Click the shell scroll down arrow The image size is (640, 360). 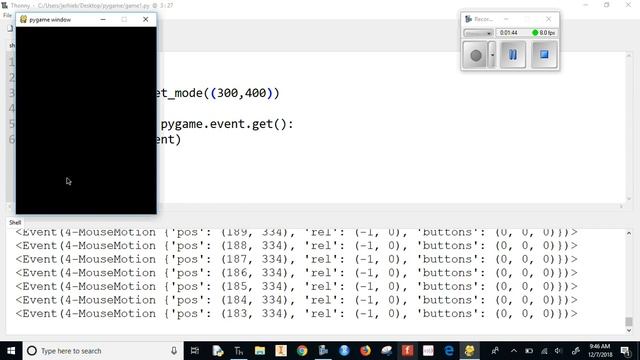point(629,330)
